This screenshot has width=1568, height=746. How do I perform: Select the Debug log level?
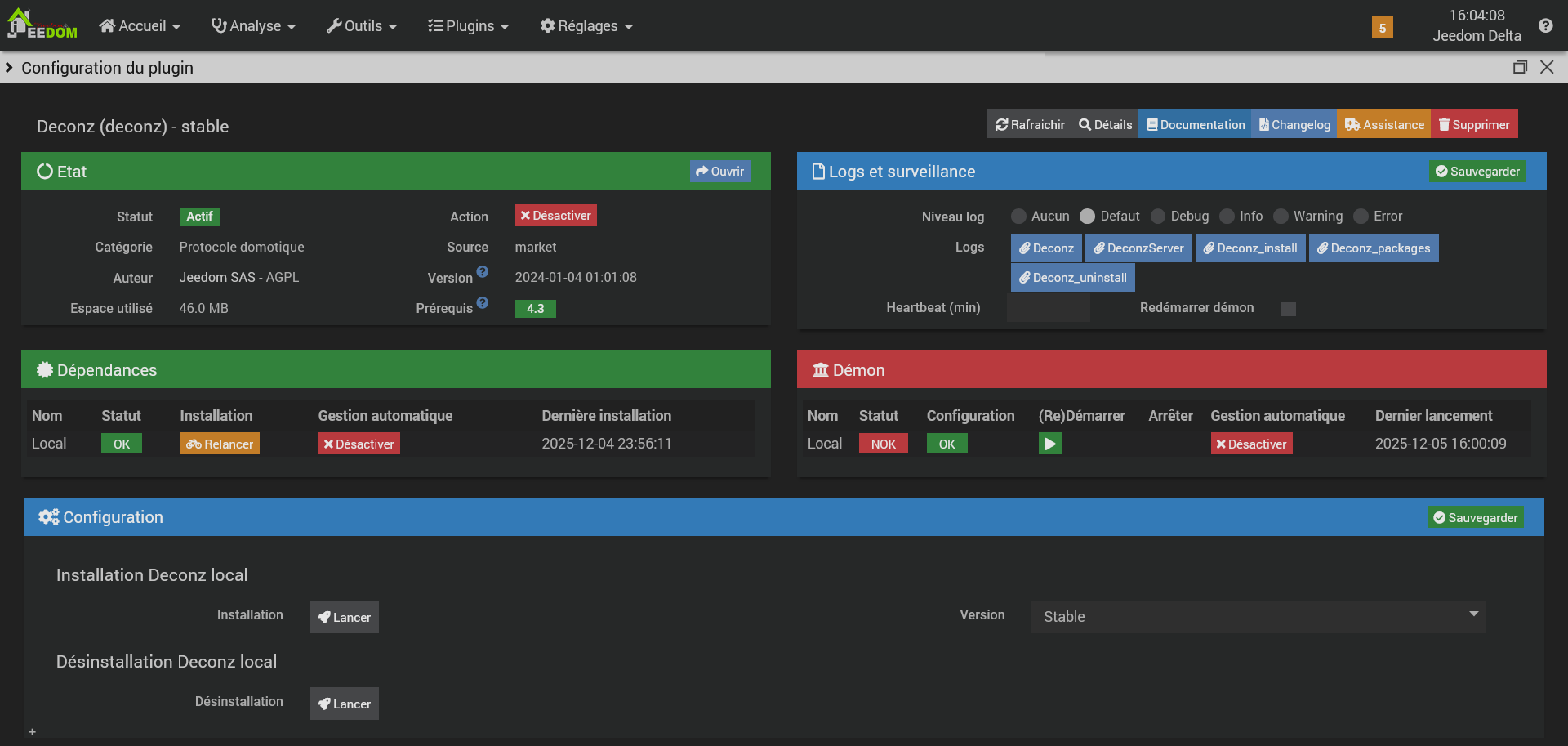click(x=1158, y=217)
